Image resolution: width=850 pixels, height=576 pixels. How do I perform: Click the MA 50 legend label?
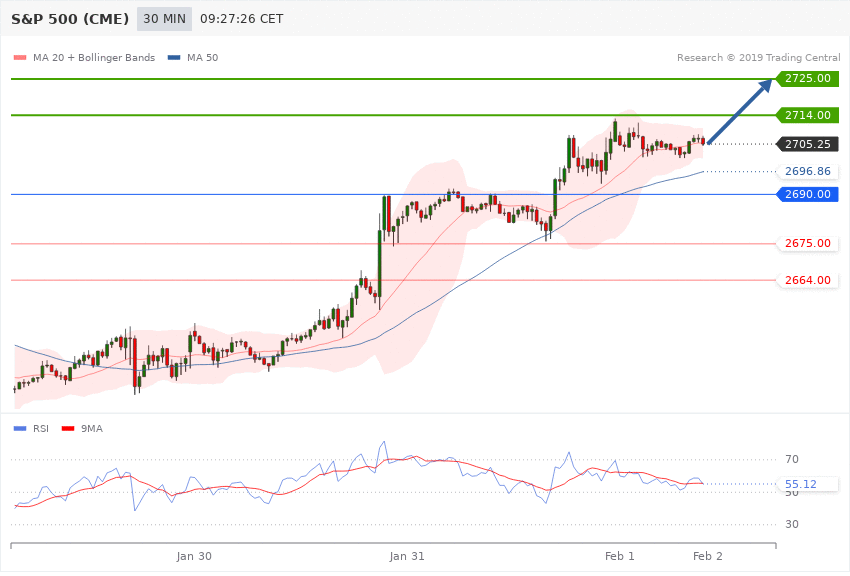(203, 57)
